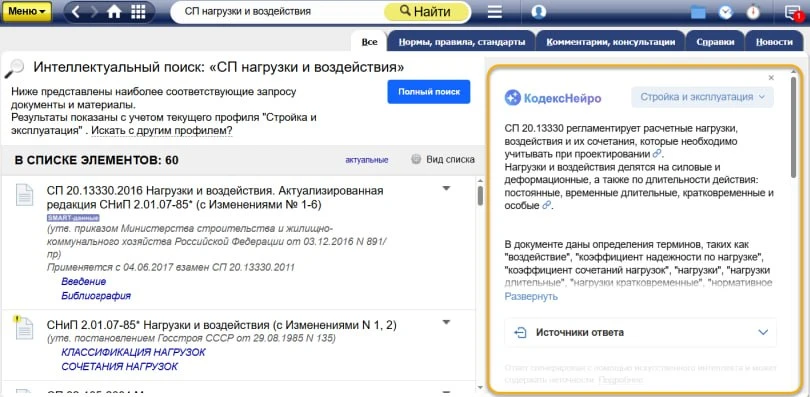The width and height of the screenshot is (810, 397).
Task: Open the Стройка и эксплуатация profile dropdown
Action: (x=703, y=97)
